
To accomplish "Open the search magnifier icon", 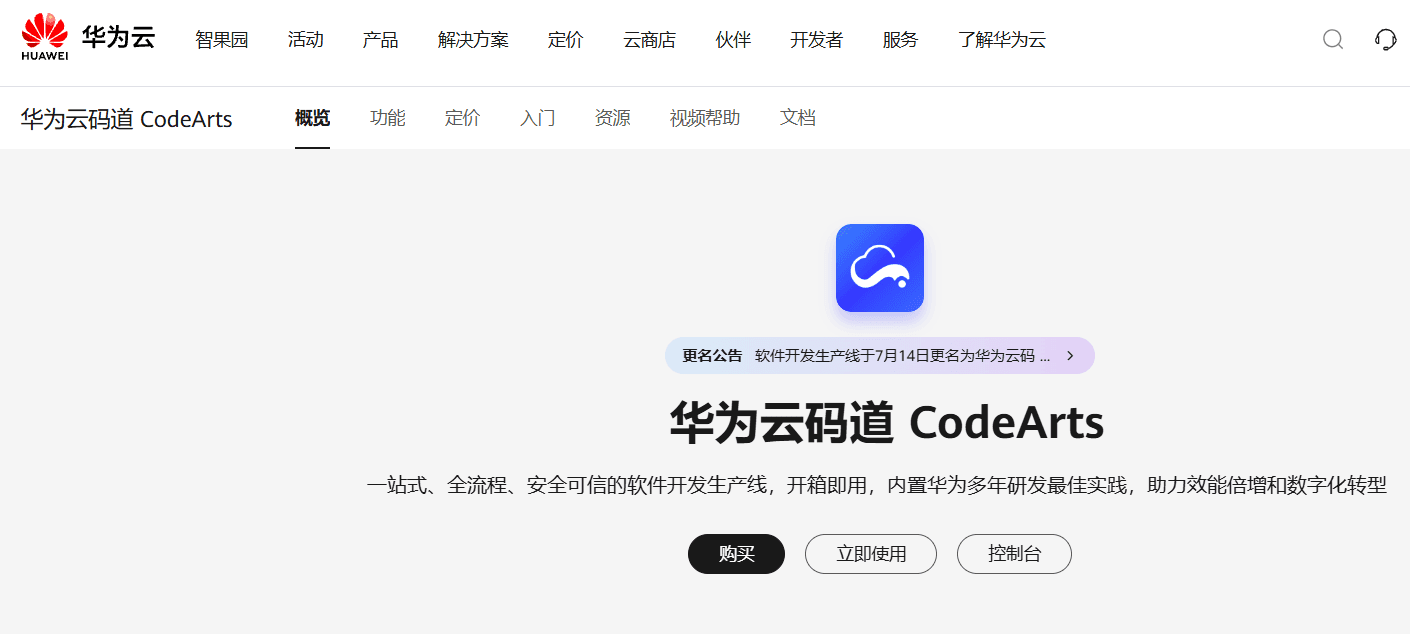I will click(x=1333, y=39).
